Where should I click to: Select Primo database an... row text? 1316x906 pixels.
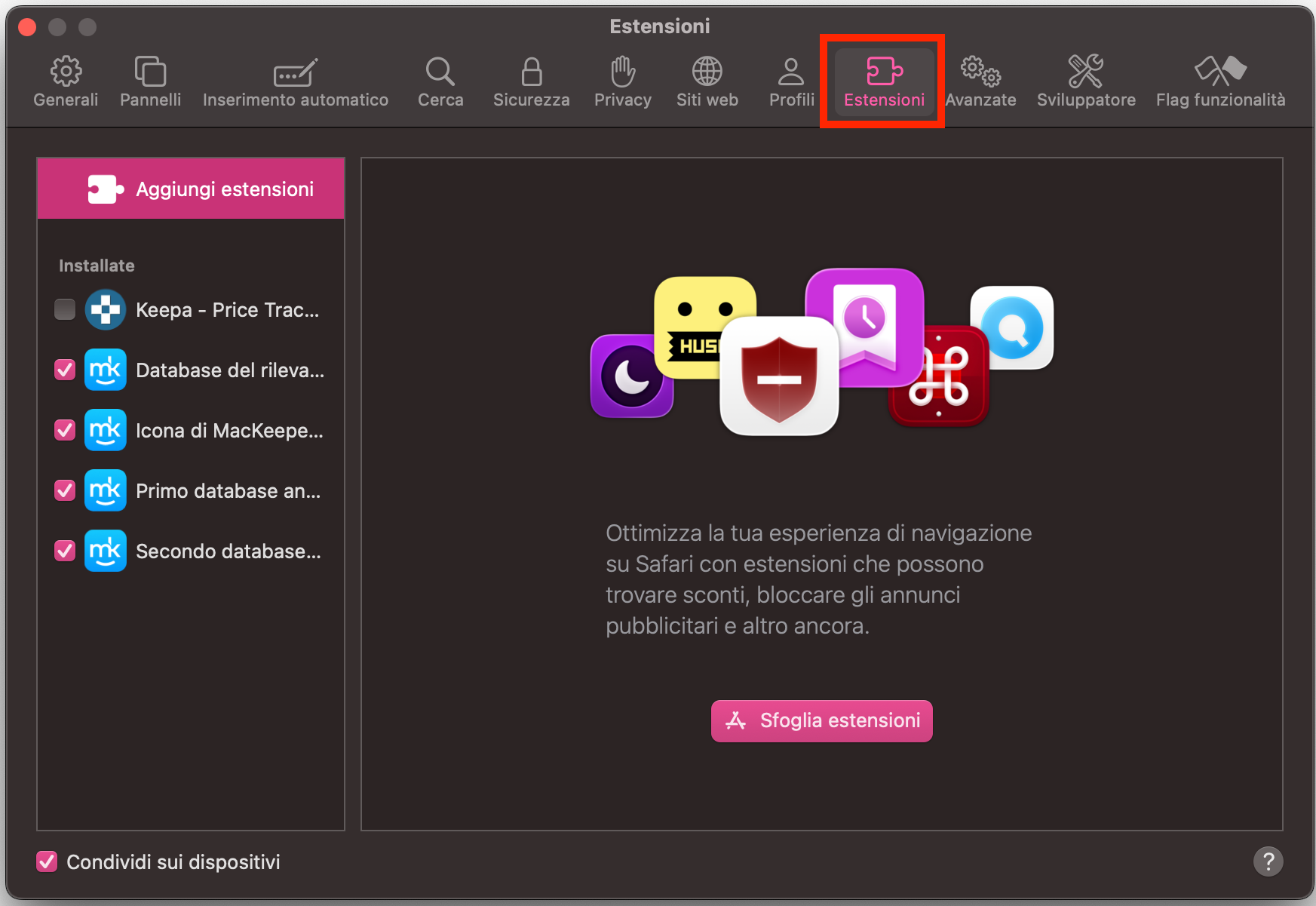coord(229,491)
